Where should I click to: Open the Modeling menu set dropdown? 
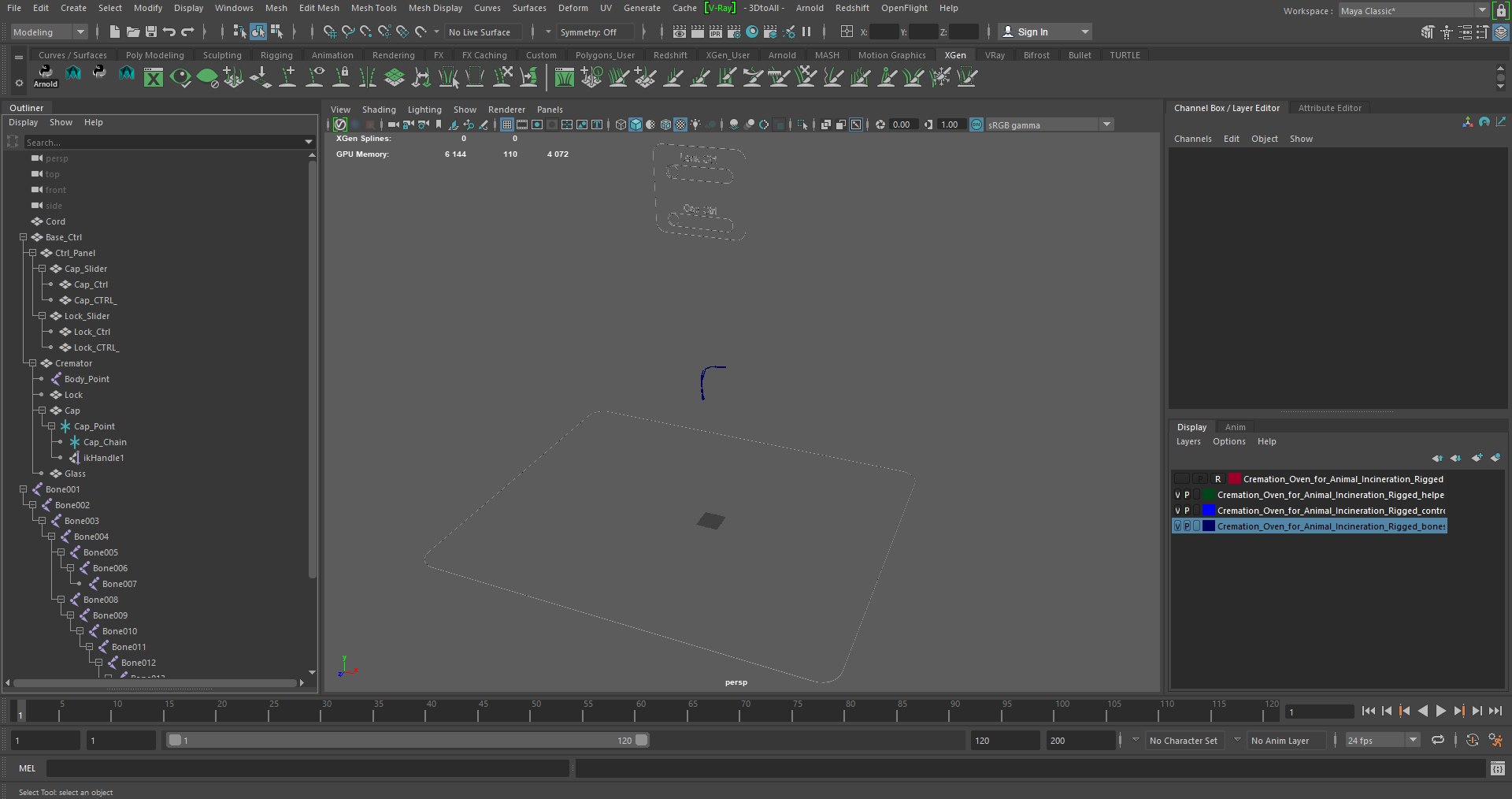tap(49, 32)
